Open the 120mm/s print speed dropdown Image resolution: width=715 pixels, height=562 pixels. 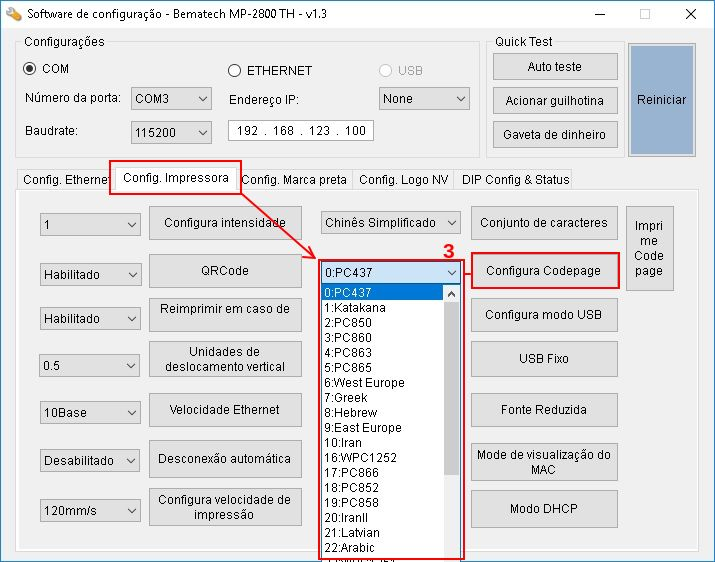90,510
